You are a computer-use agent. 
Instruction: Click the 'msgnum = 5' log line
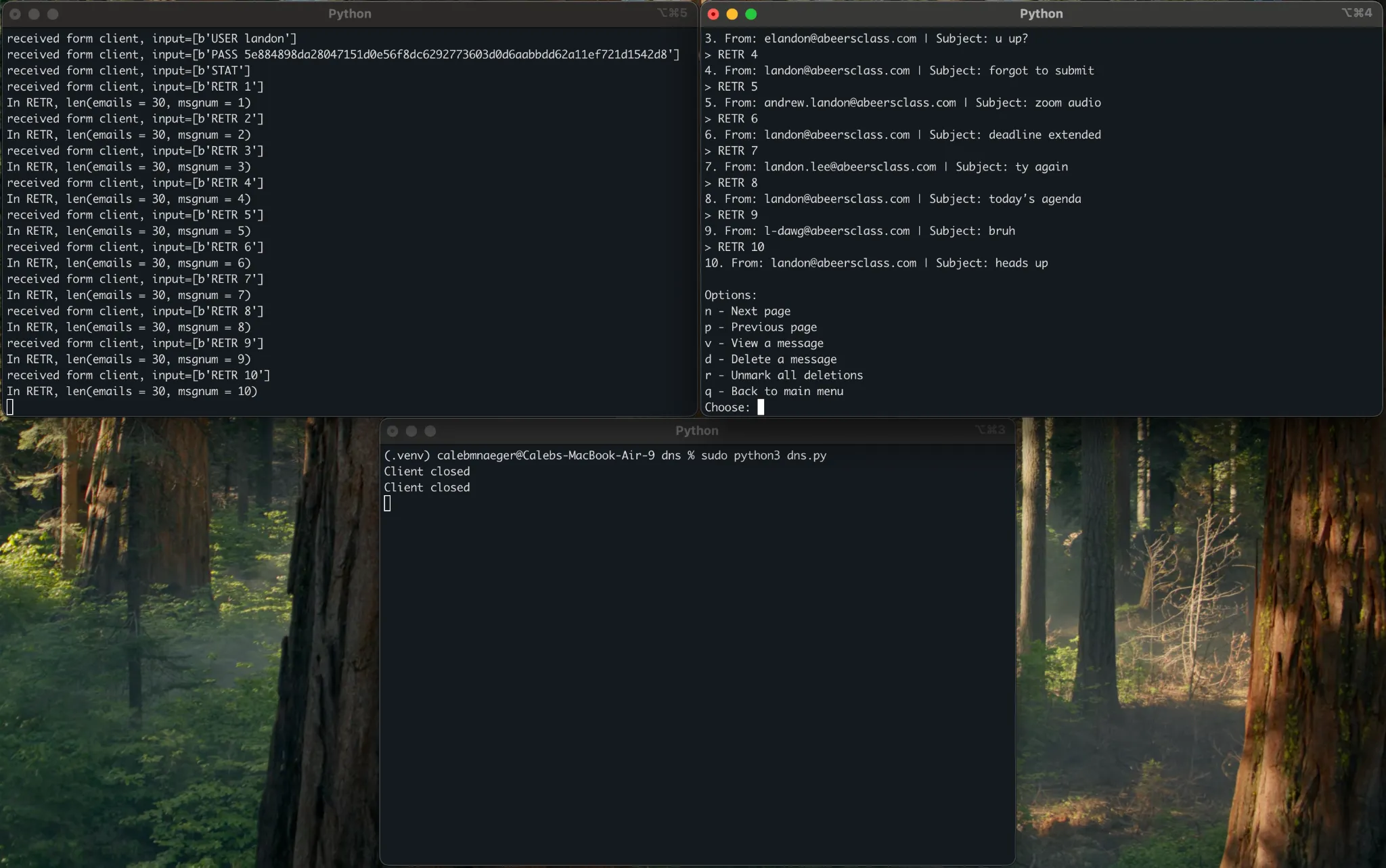pos(129,231)
